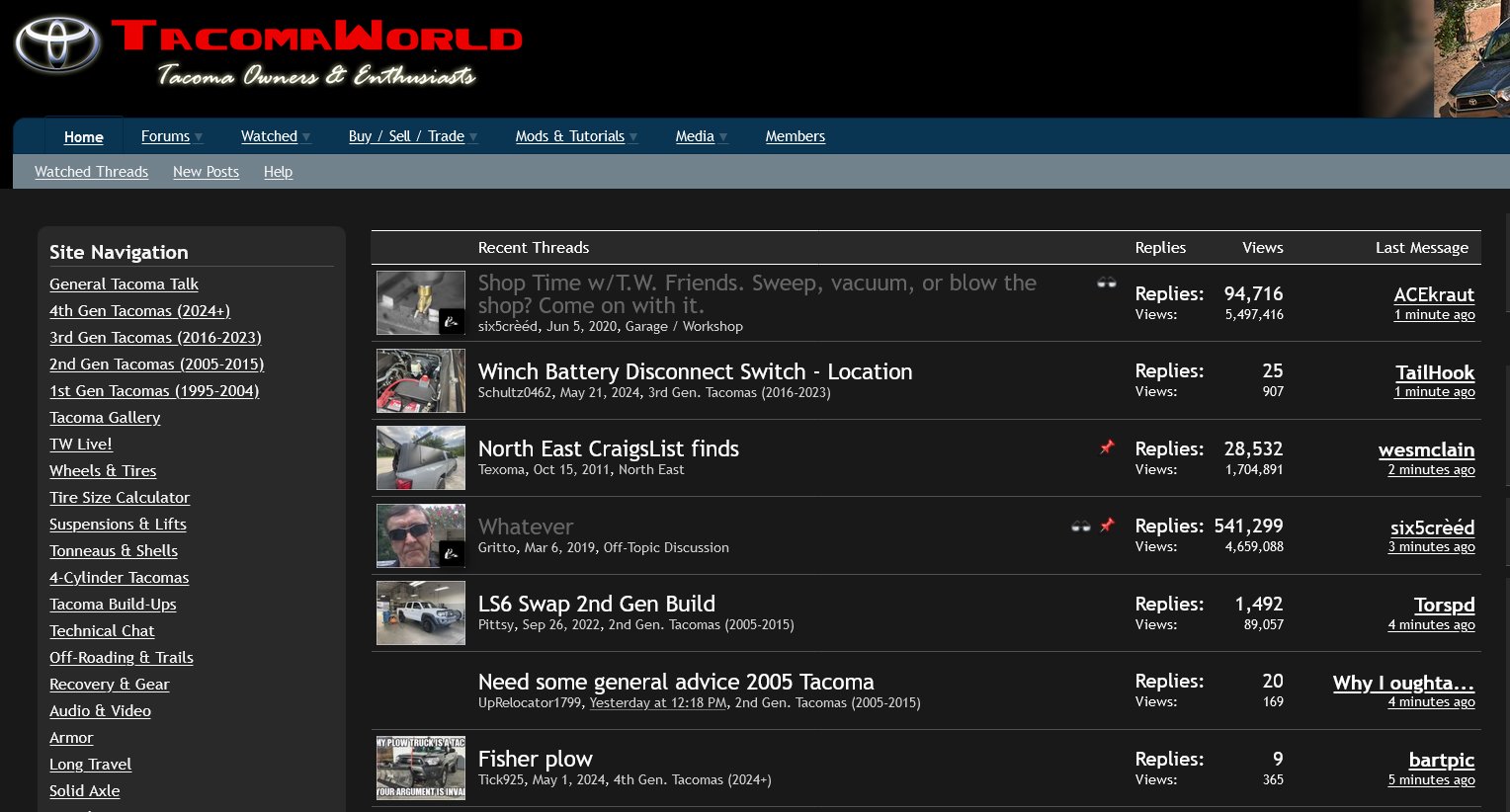Open LS6 Swap 2nd Gen Build thread
This screenshot has width=1510, height=812.
coord(597,604)
